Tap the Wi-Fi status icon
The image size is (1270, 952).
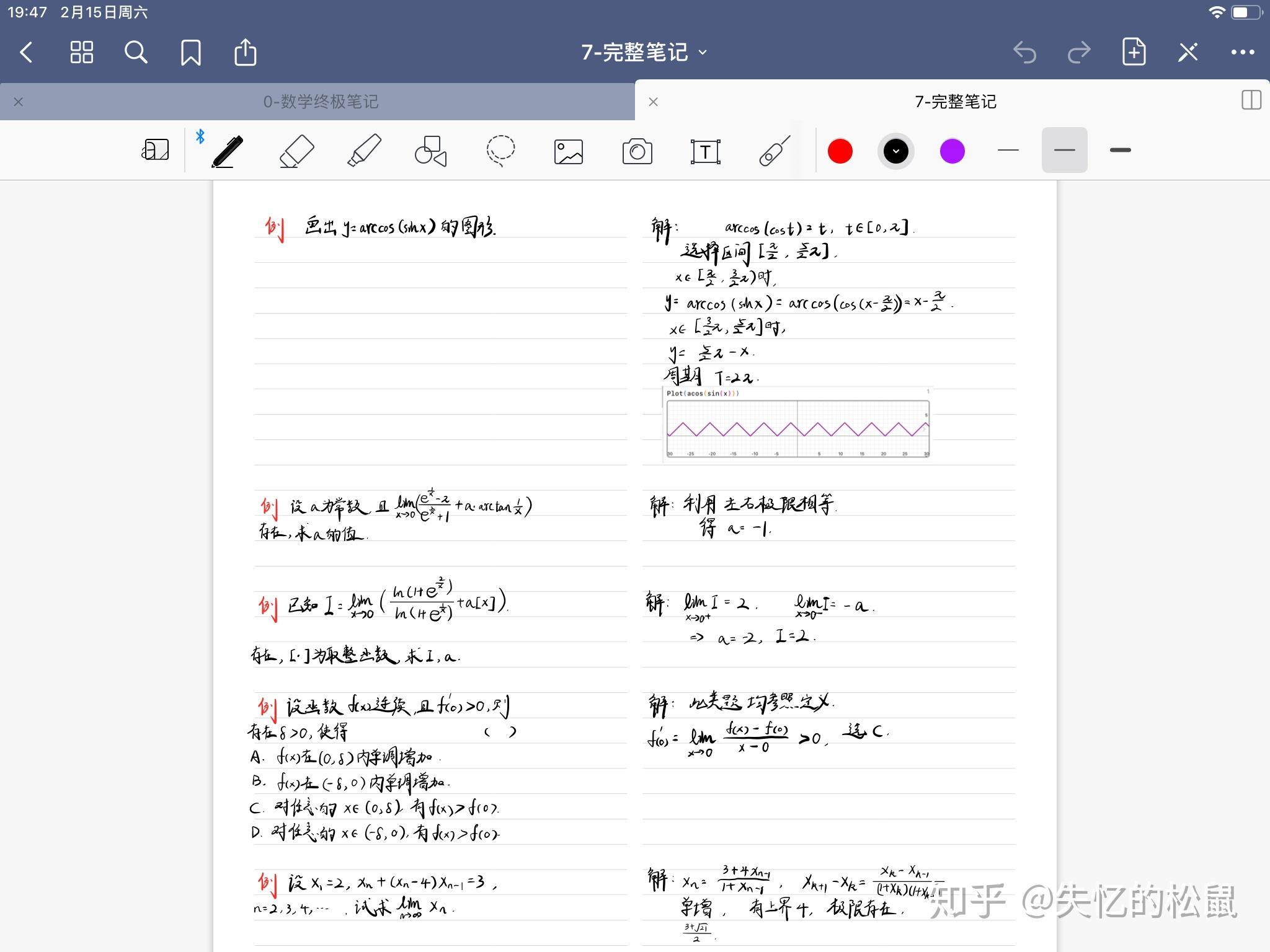pos(1217,12)
